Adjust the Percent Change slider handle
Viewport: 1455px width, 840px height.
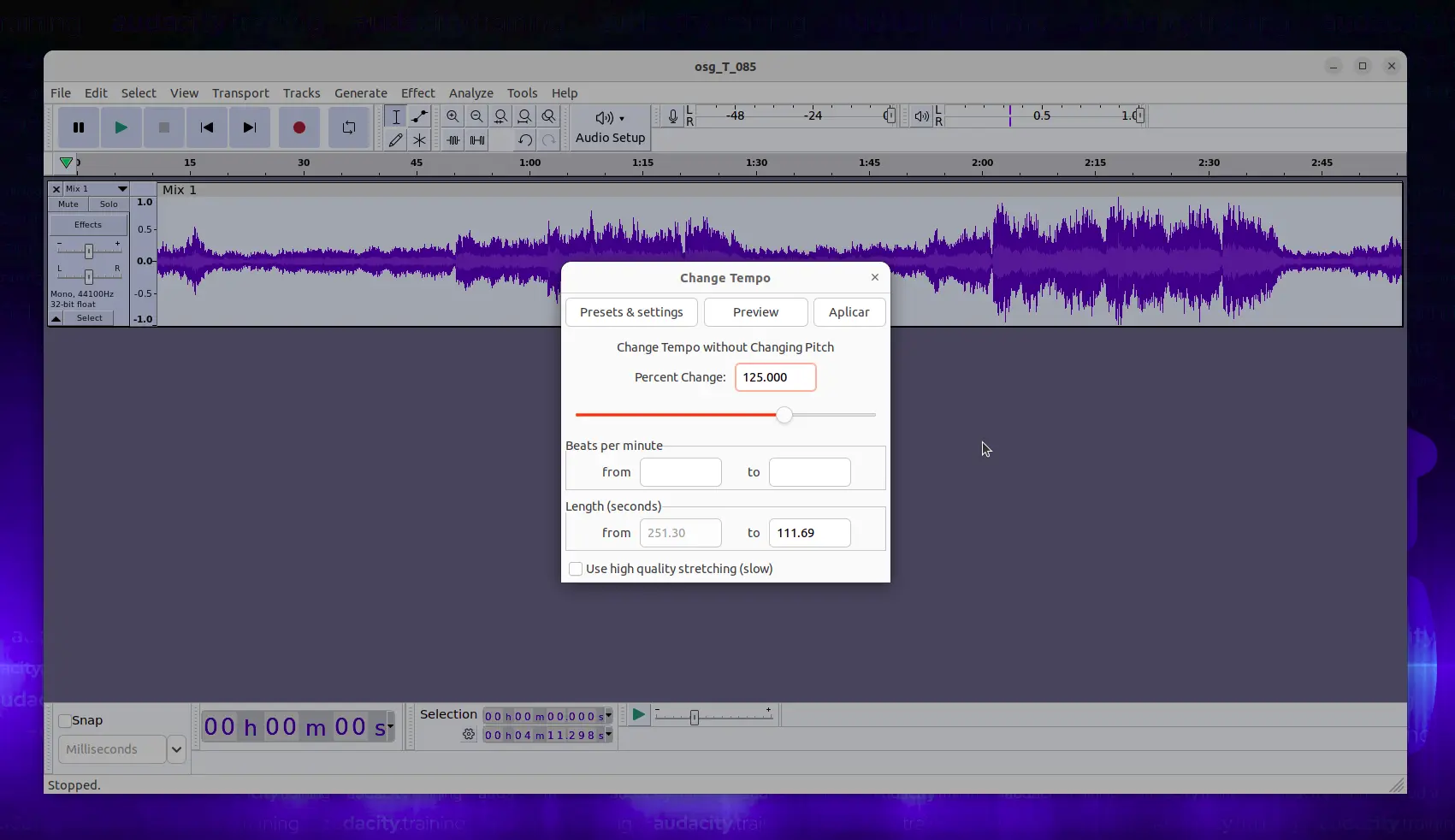click(x=784, y=415)
